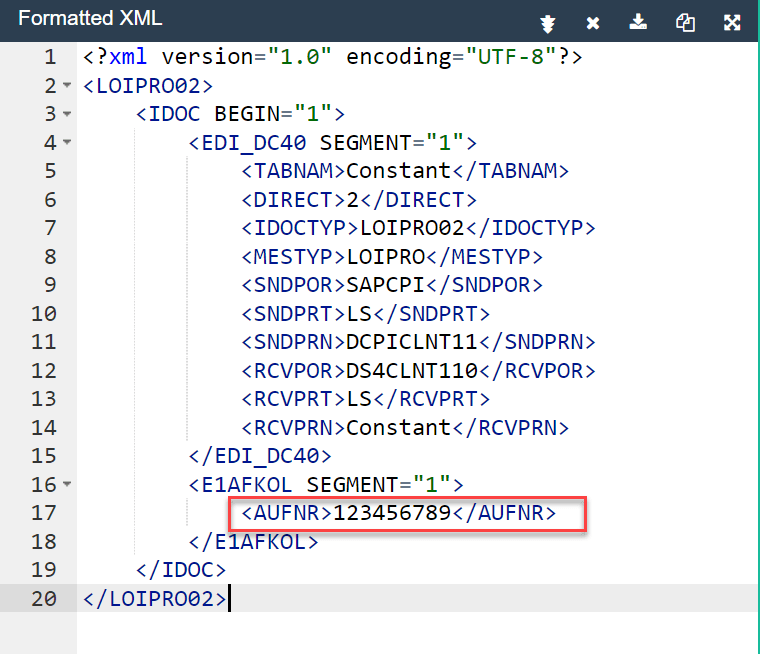The width and height of the screenshot is (760, 654).
Task: Click line number 17 in the gutter
Action: click(44, 514)
